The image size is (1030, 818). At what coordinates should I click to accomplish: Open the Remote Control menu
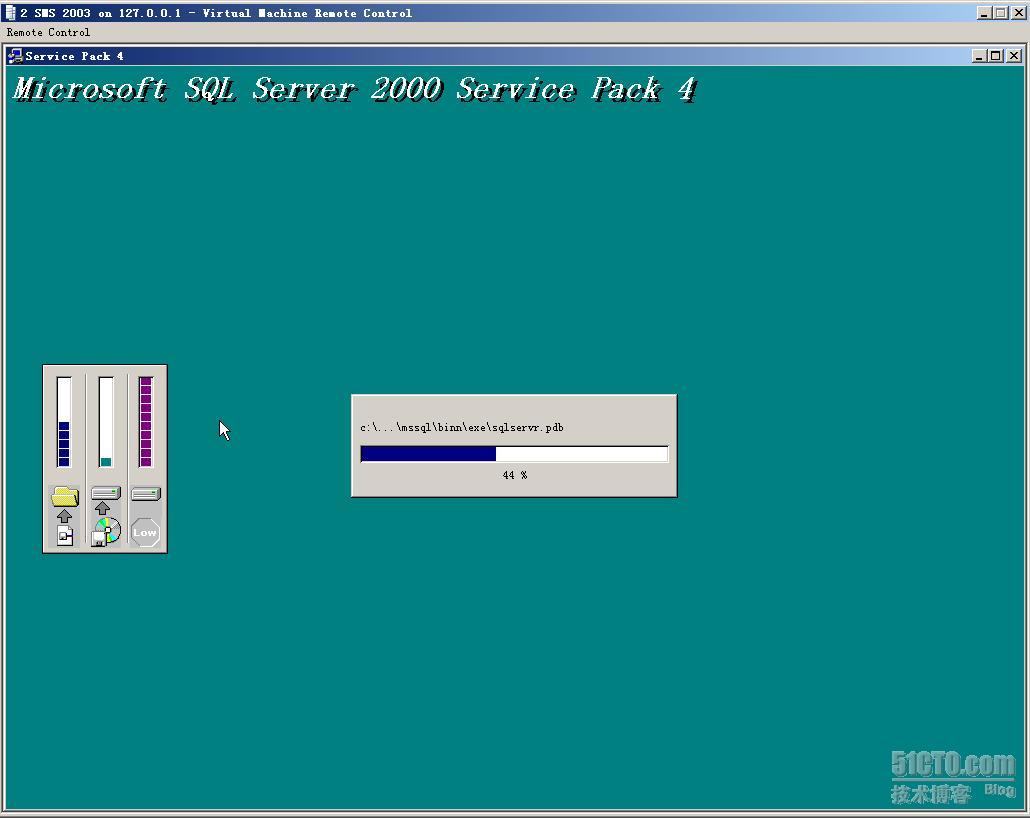pyautogui.click(x=48, y=32)
